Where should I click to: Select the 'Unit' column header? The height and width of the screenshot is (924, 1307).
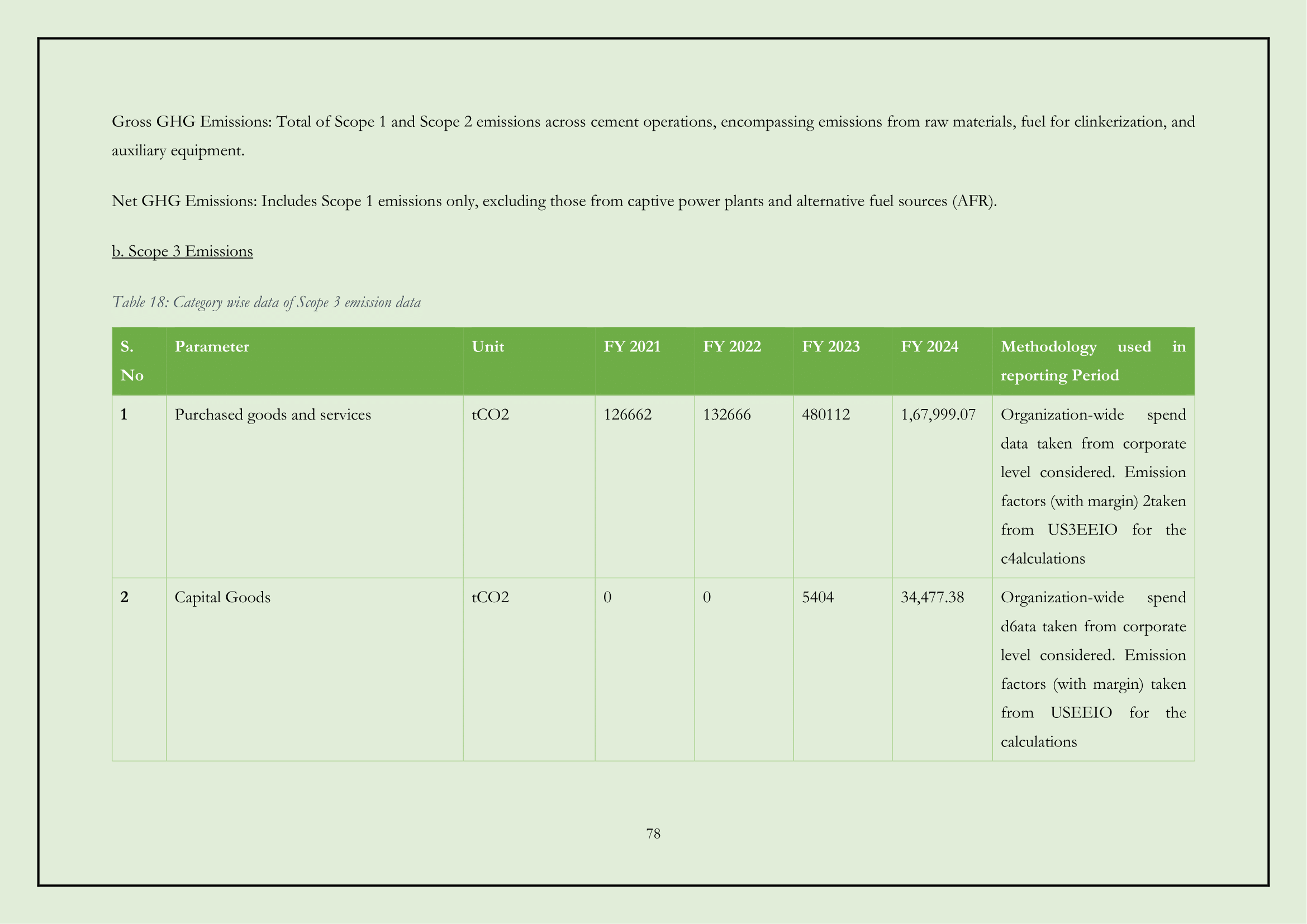(488, 346)
